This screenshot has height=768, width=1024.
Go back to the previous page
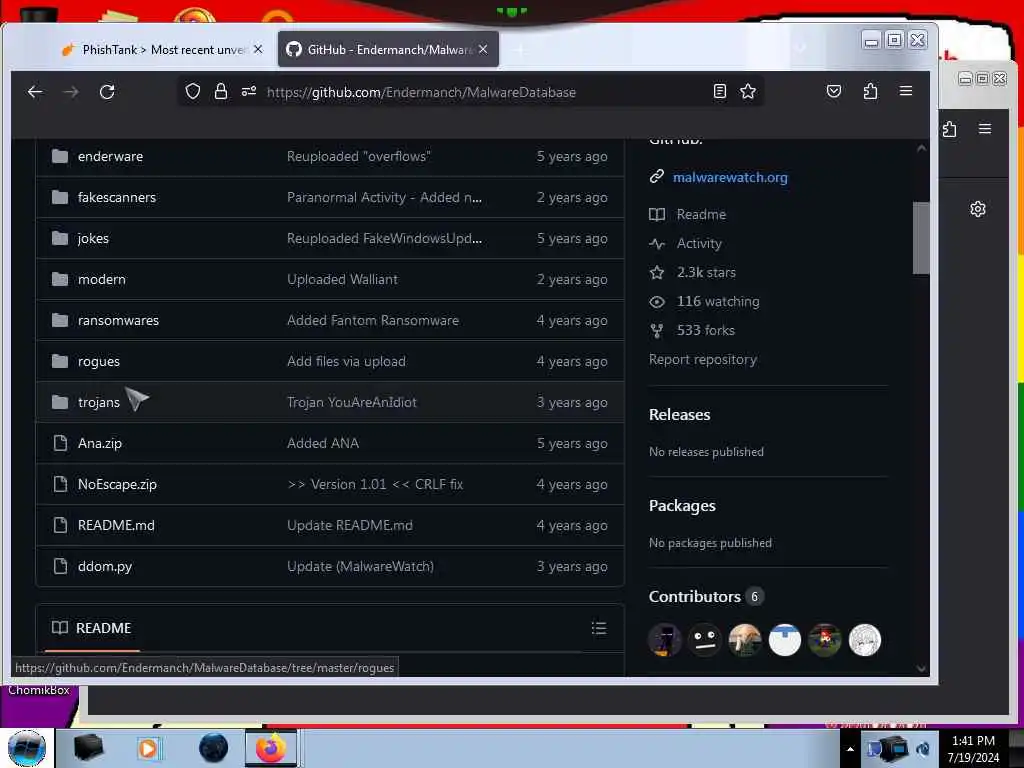click(x=35, y=92)
